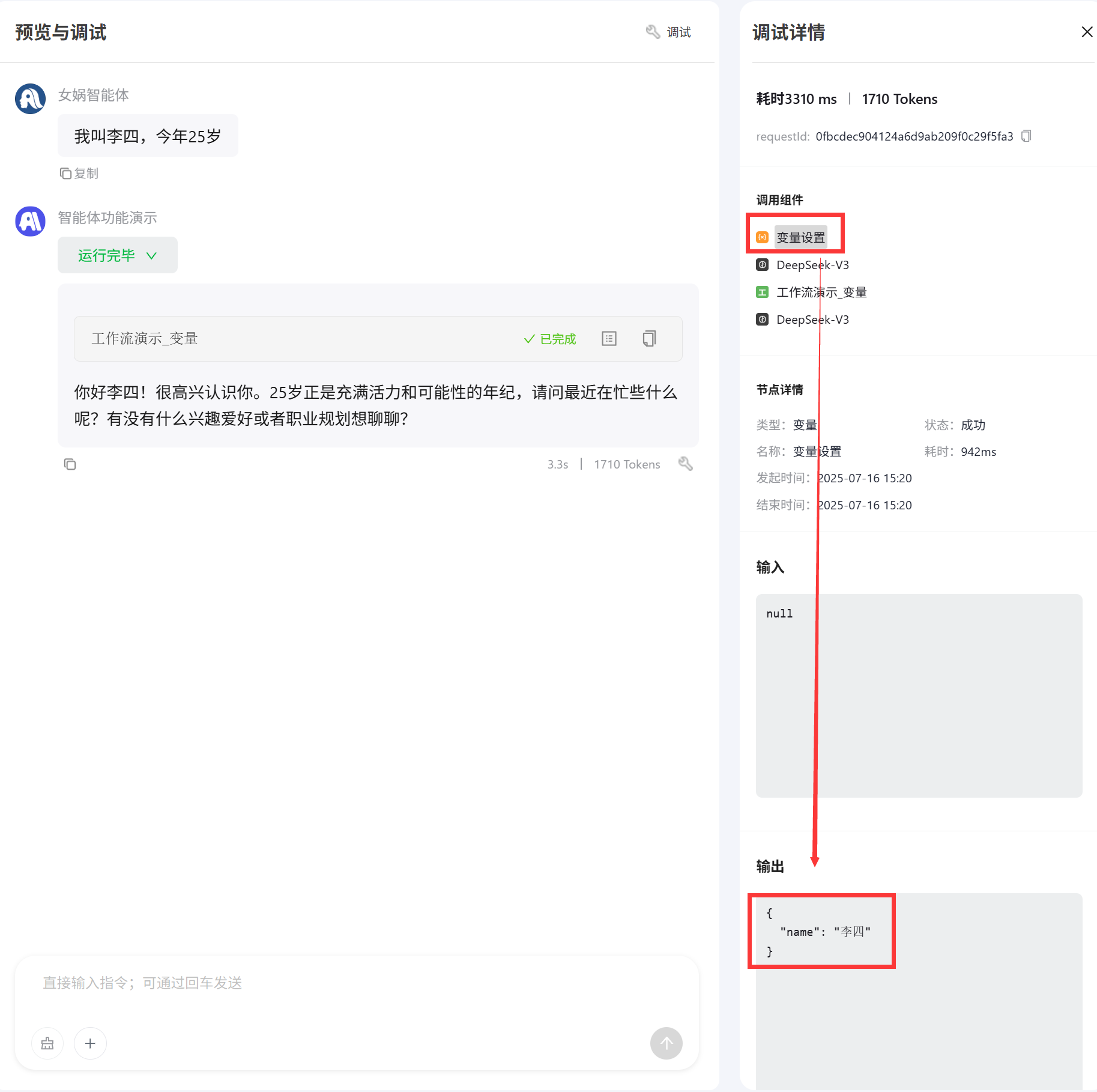Expand the 运行完毕 status dropdown
The image size is (1097, 1092).
118,255
